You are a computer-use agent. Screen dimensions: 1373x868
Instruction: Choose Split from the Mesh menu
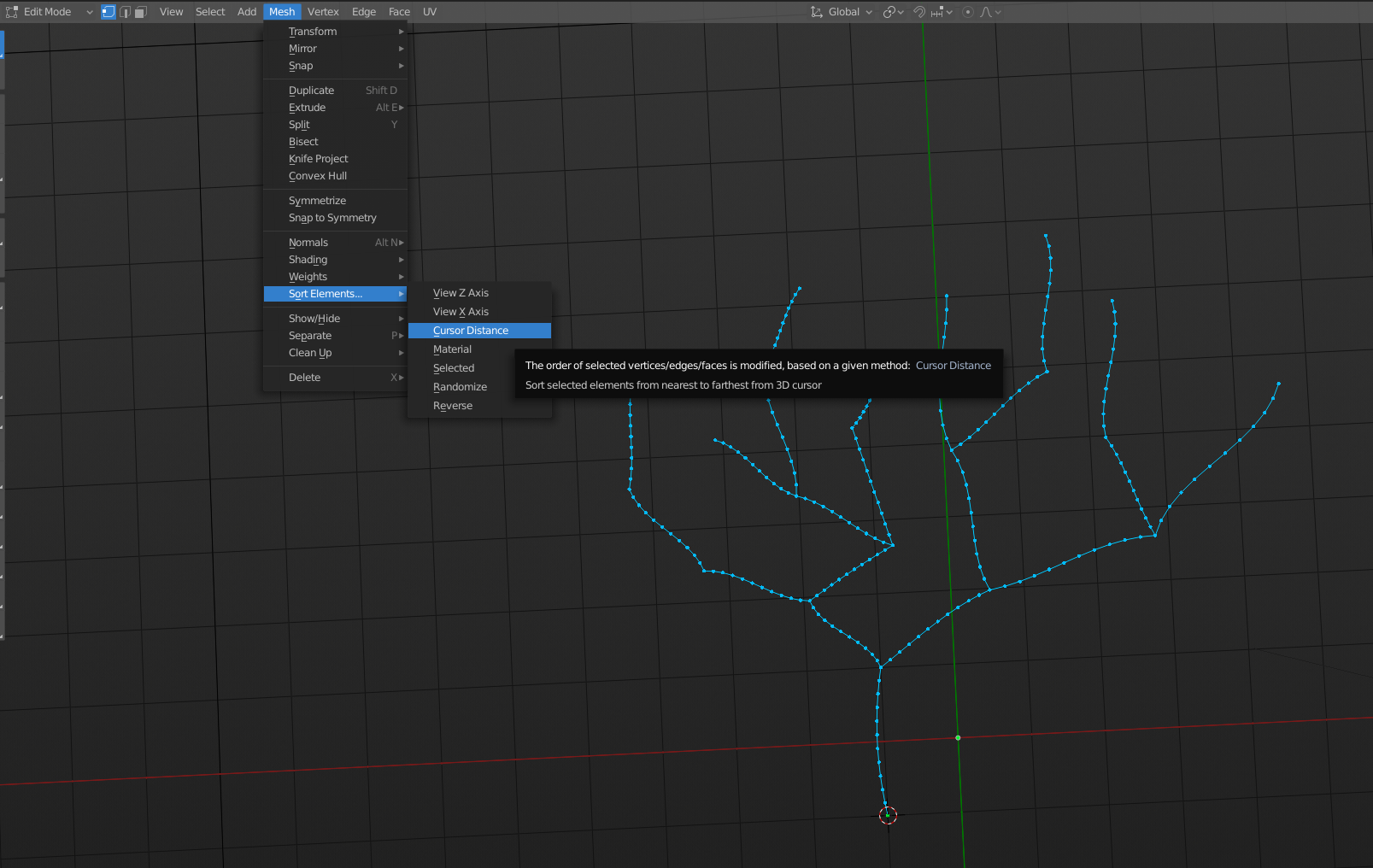(335, 125)
